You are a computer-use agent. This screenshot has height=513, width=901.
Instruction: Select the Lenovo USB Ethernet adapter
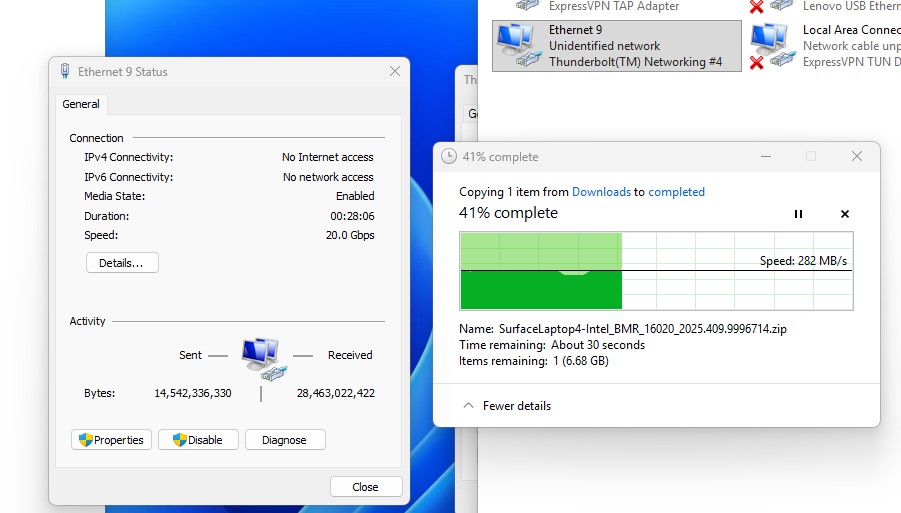tap(850, 6)
